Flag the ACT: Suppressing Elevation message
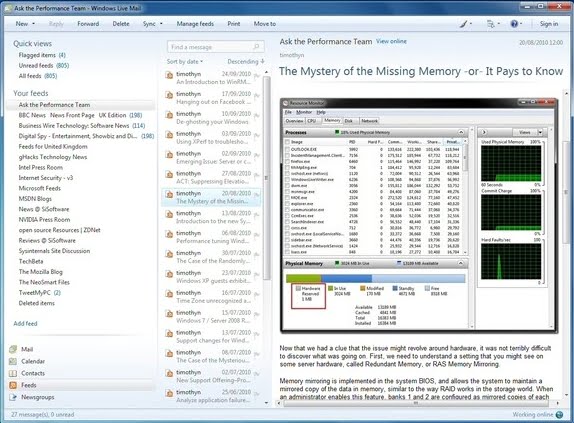 pyautogui.click(x=257, y=175)
